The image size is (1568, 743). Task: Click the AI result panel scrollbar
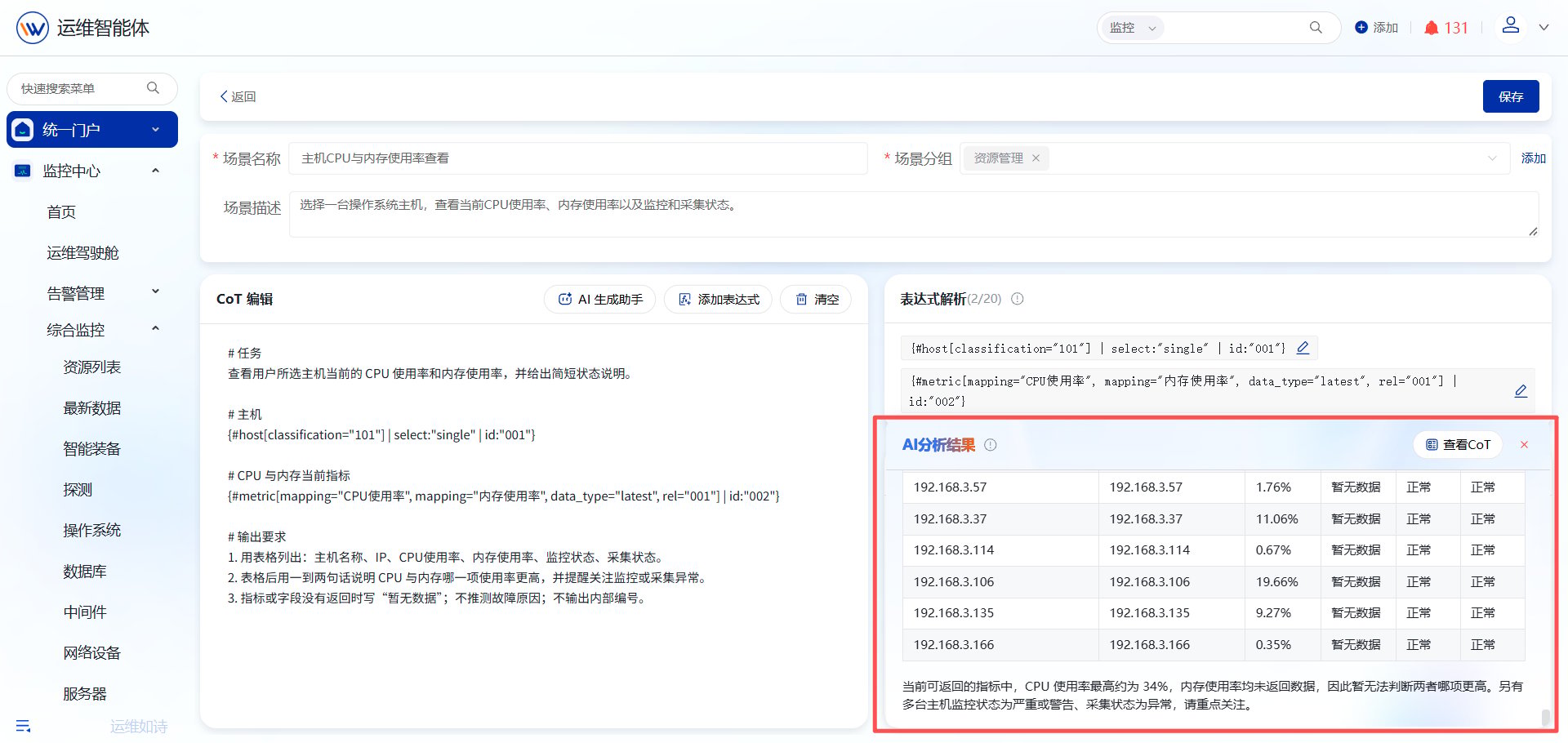tap(1545, 717)
